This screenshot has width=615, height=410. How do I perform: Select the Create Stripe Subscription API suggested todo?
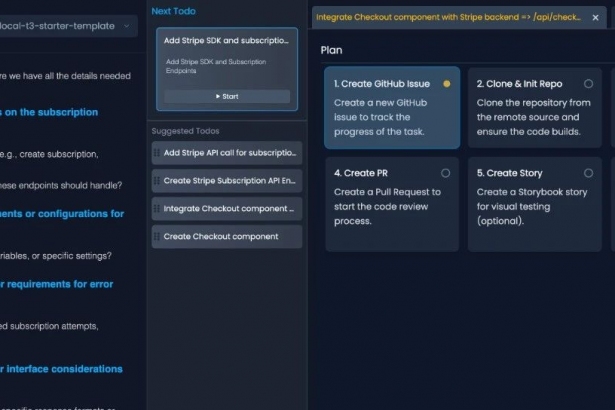(227, 181)
